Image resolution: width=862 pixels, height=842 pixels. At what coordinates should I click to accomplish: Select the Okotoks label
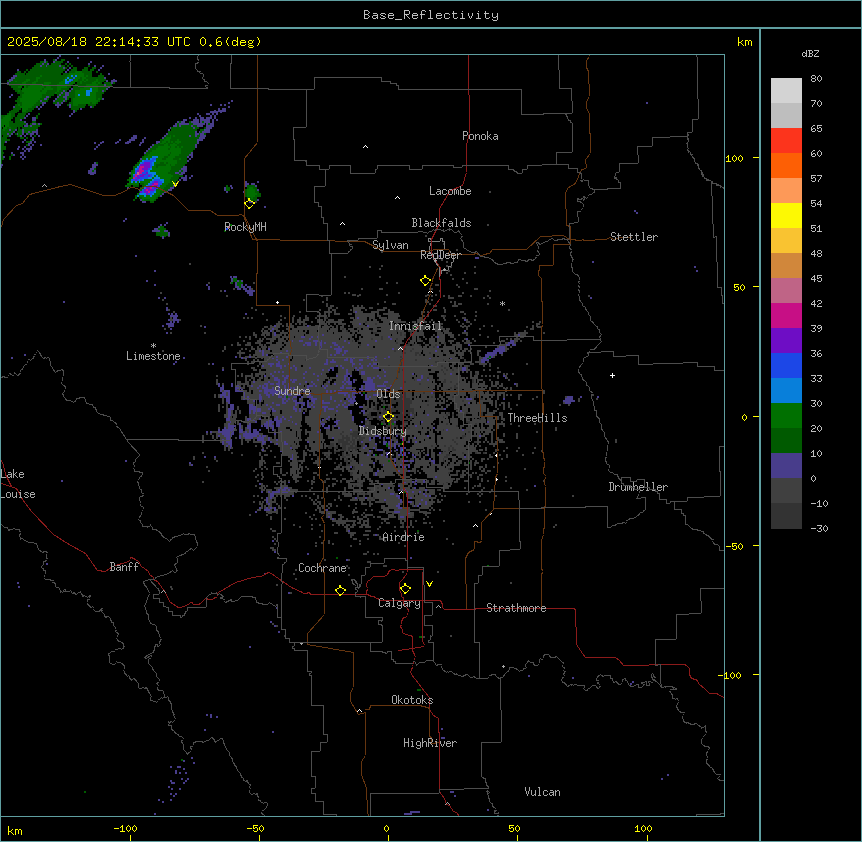pos(412,700)
